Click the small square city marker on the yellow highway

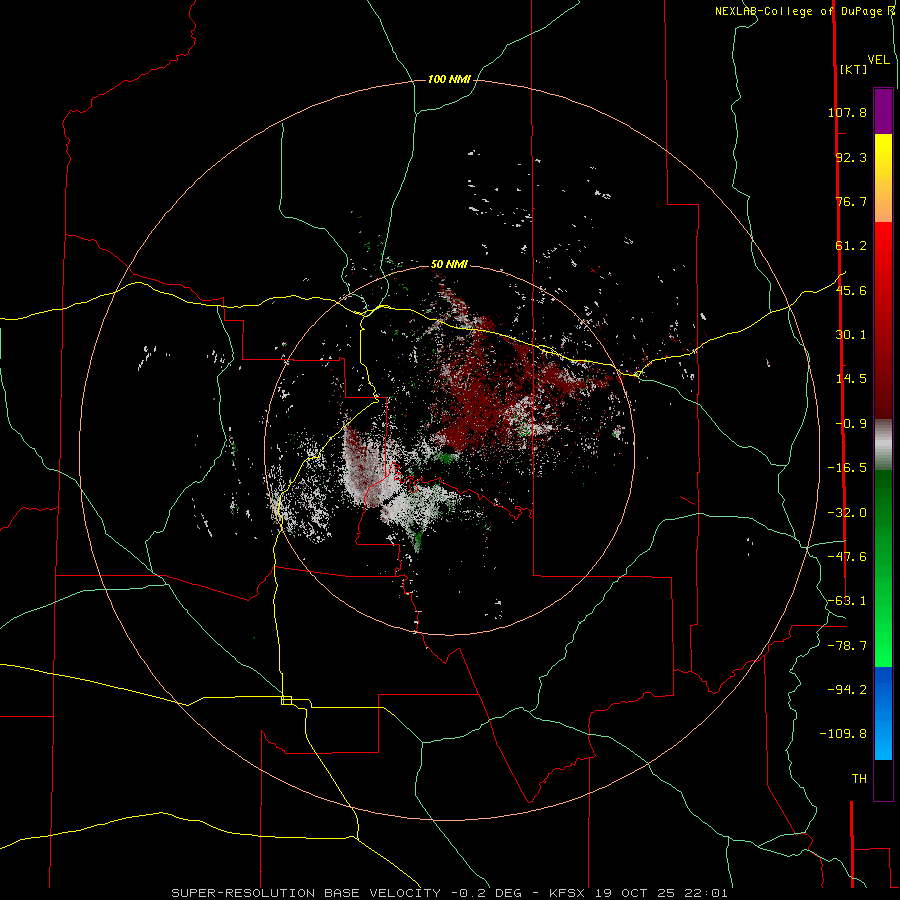(x=286, y=700)
